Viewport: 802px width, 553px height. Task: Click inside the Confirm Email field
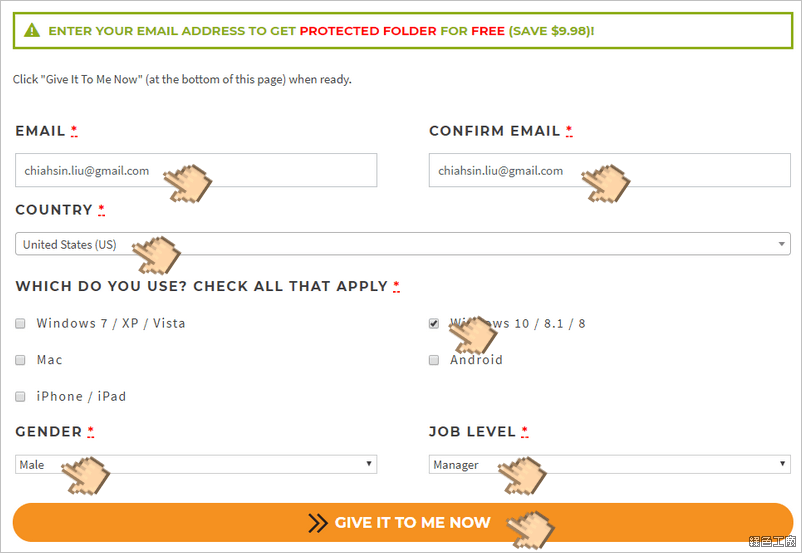610,170
